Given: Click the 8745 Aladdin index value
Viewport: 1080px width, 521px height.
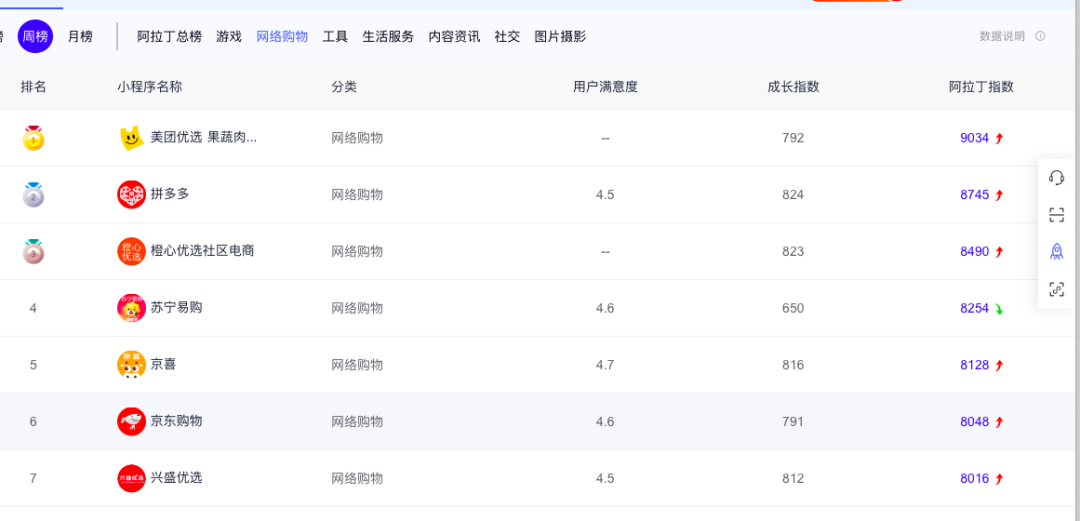Looking at the screenshot, I should click(x=975, y=195).
